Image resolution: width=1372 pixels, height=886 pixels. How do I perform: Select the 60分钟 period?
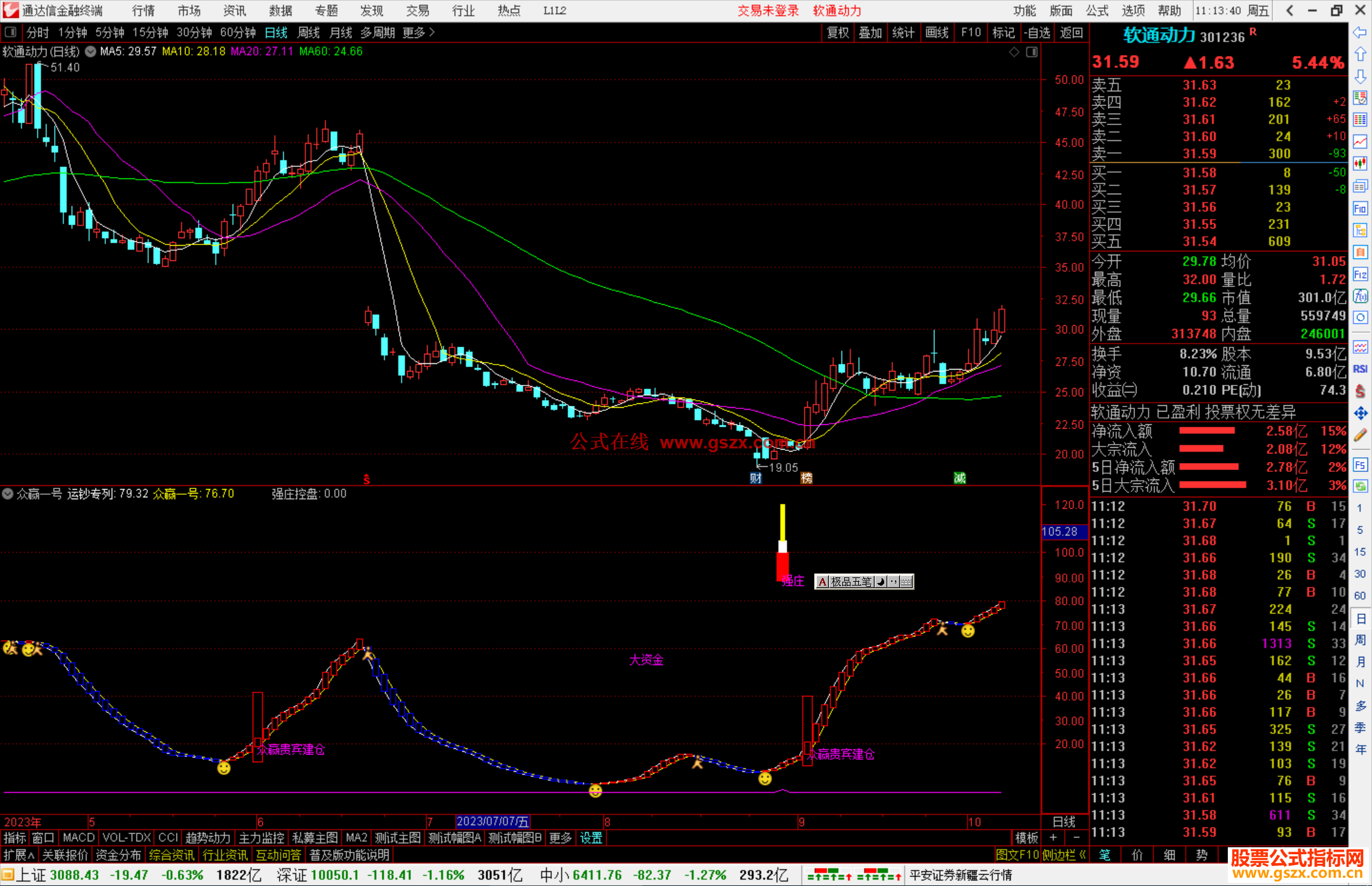[238, 32]
